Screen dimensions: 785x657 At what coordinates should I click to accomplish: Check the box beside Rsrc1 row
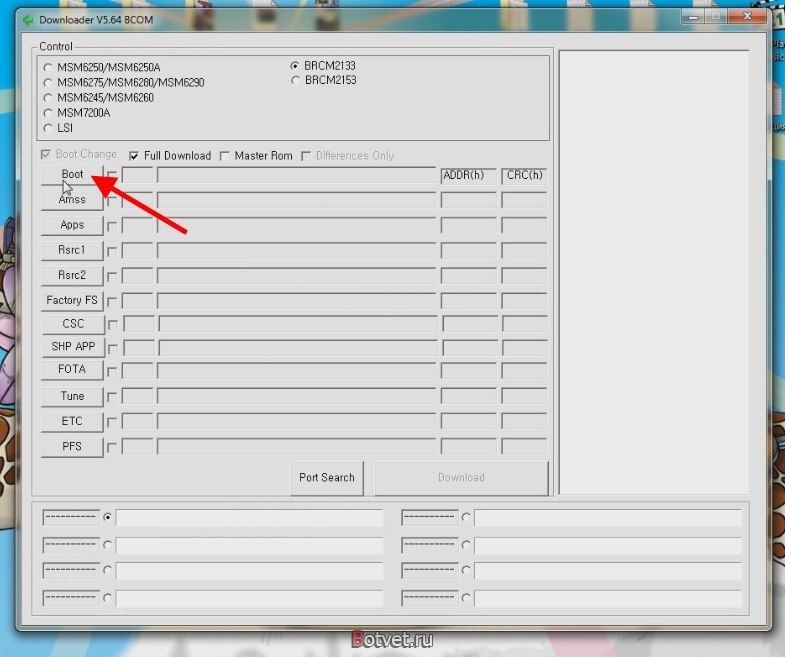pyautogui.click(x=112, y=251)
